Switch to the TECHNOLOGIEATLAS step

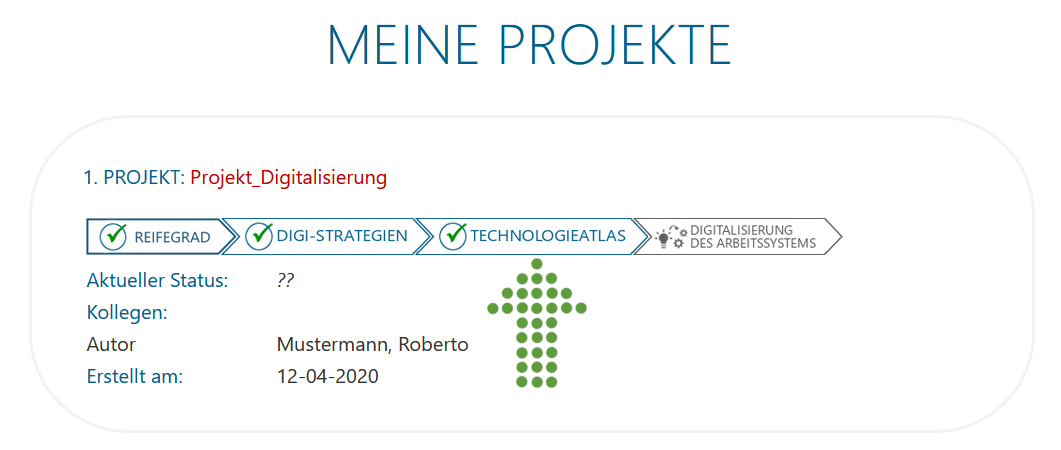coord(527,235)
